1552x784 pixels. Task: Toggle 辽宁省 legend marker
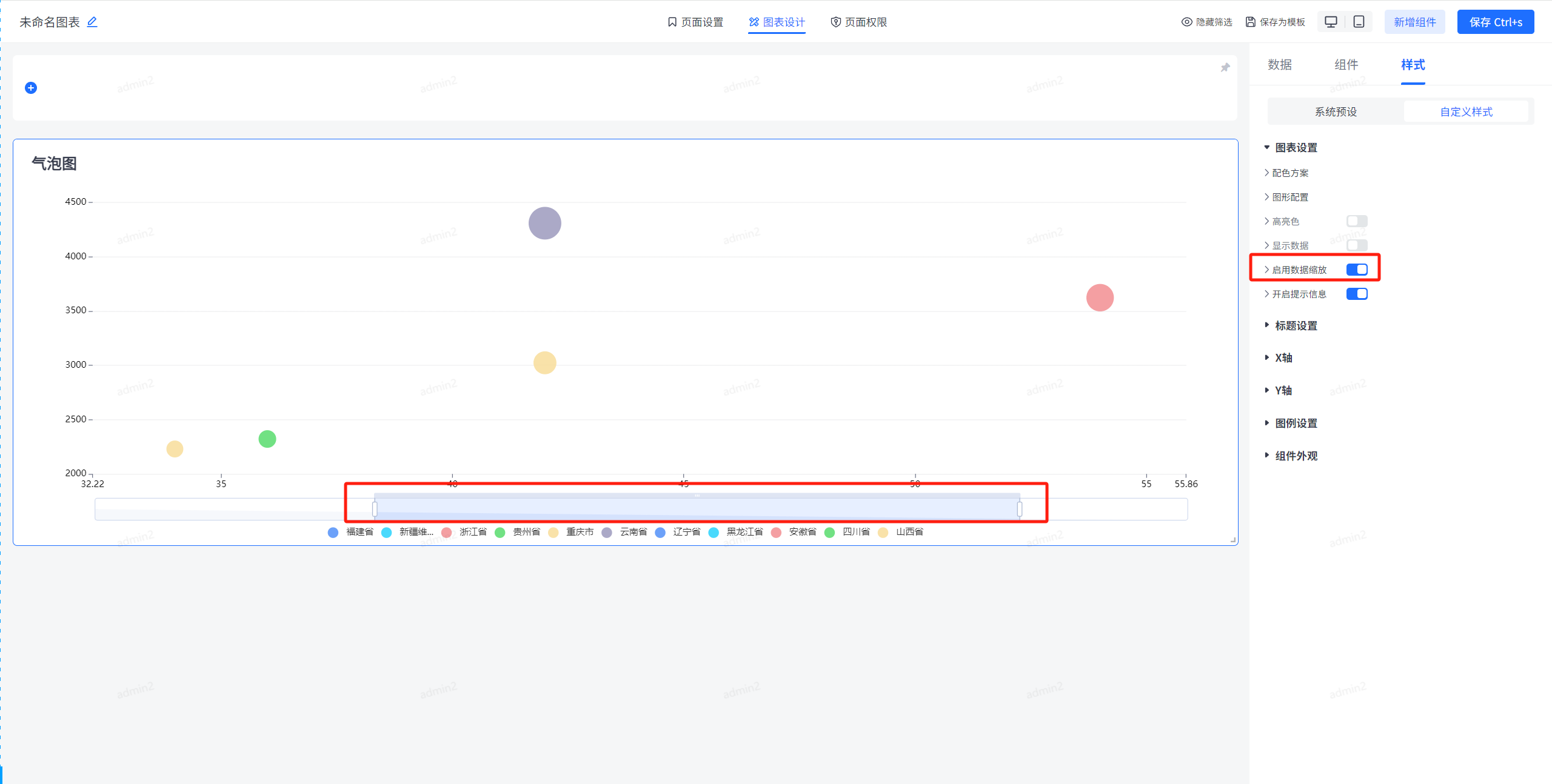[x=660, y=532]
